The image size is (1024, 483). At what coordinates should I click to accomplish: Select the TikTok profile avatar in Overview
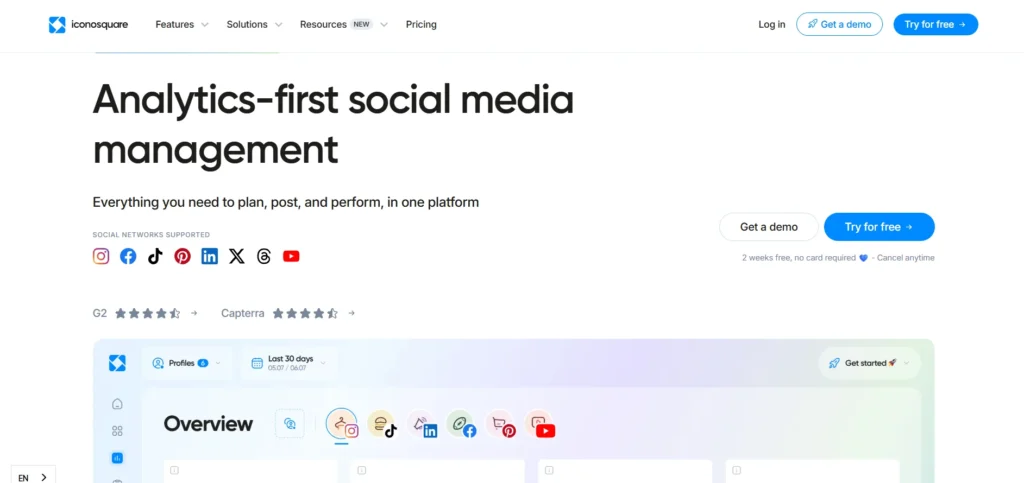pyautogui.click(x=381, y=424)
